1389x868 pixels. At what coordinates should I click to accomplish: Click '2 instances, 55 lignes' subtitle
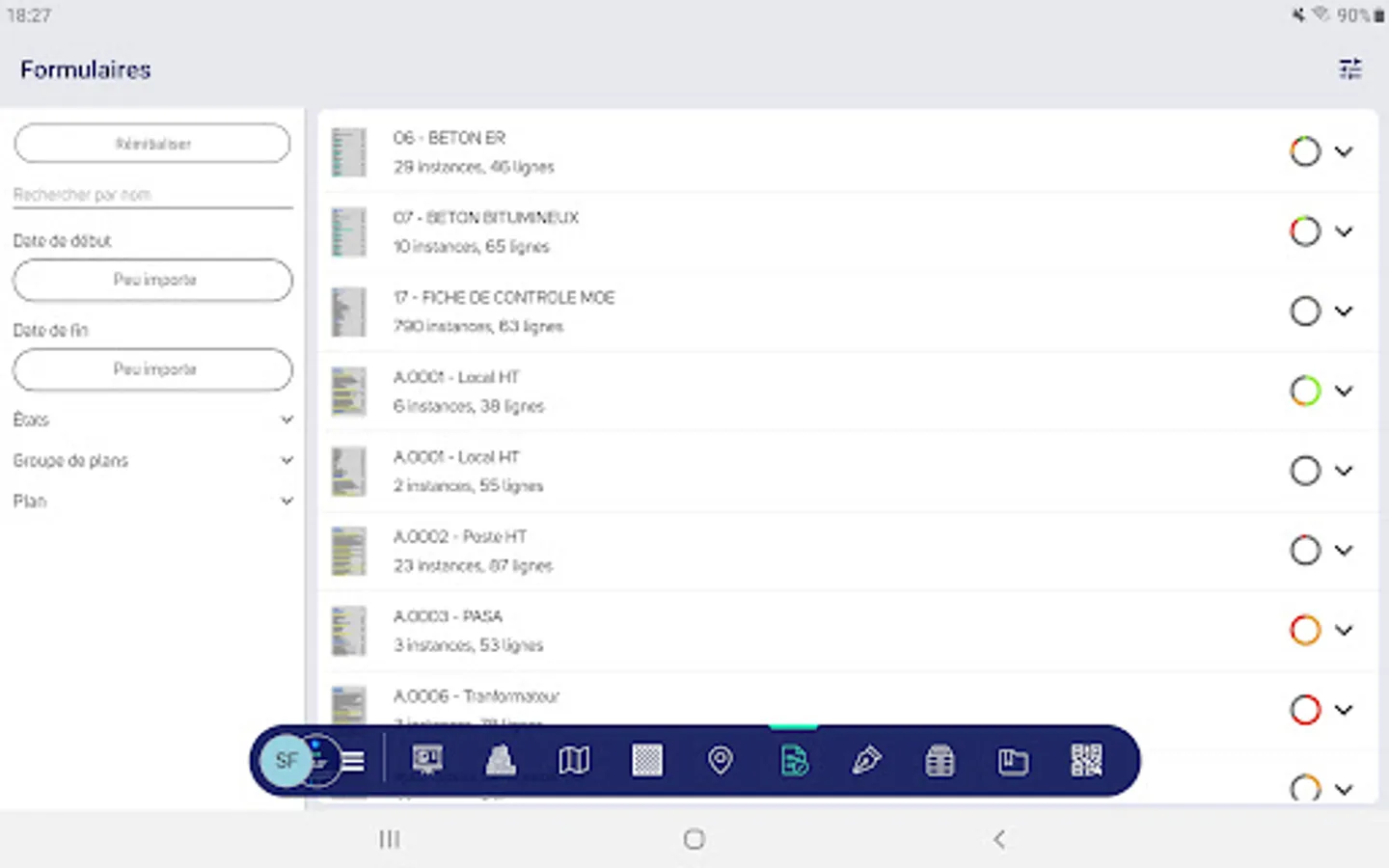[x=468, y=486]
